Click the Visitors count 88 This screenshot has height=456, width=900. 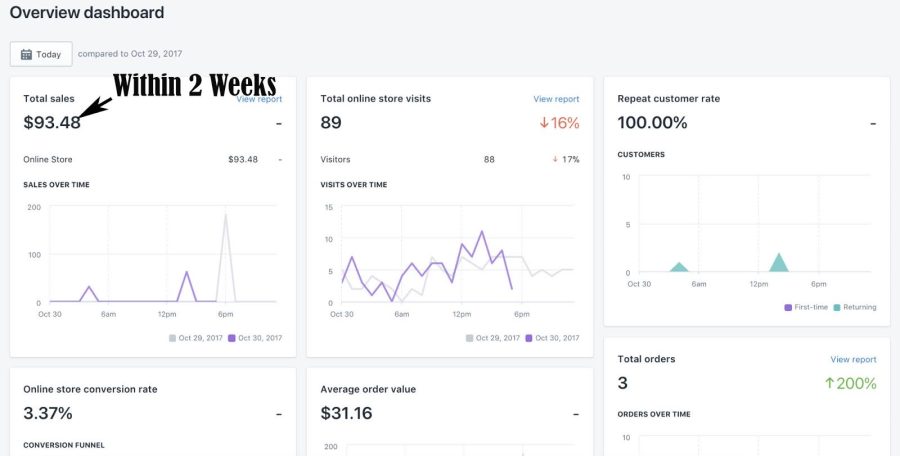pyautogui.click(x=489, y=159)
